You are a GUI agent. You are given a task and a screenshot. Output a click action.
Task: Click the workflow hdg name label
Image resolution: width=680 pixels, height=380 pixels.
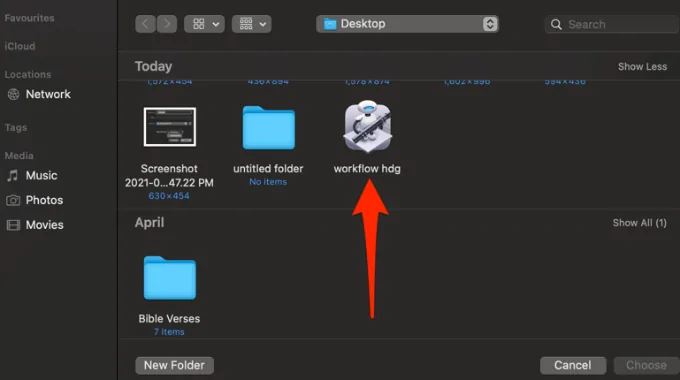367,168
